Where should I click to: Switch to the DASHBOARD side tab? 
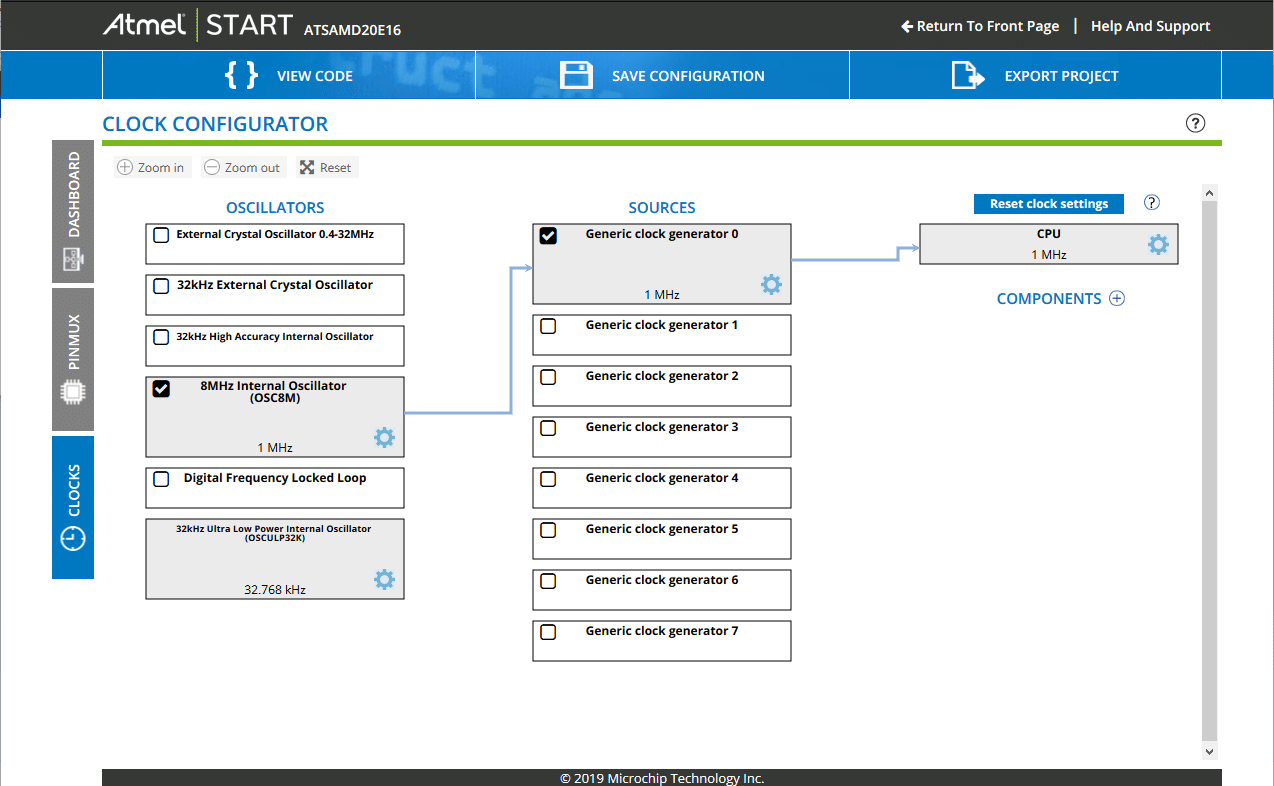[x=73, y=212]
